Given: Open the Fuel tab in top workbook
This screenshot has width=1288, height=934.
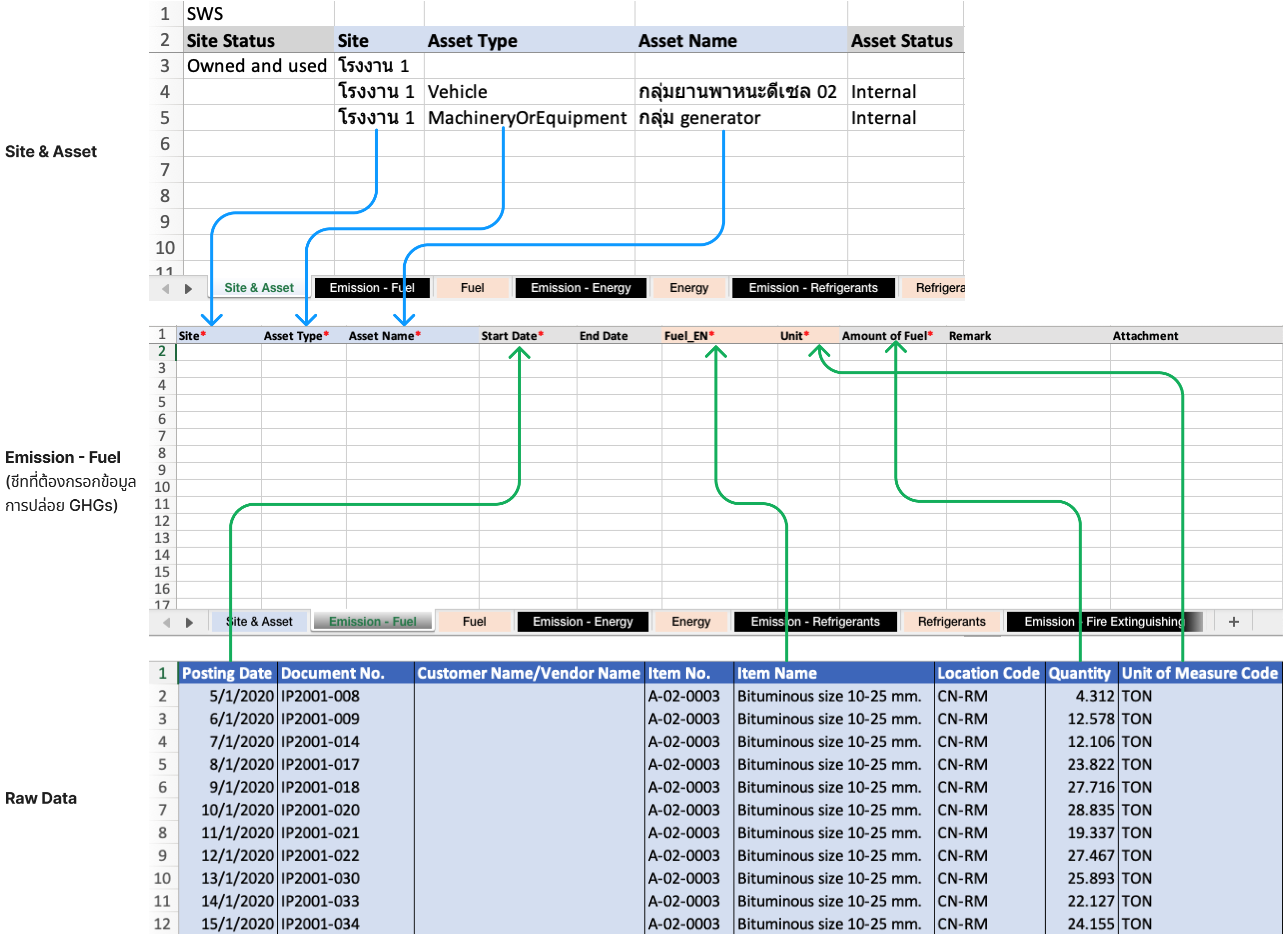Looking at the screenshot, I should click(x=472, y=287).
